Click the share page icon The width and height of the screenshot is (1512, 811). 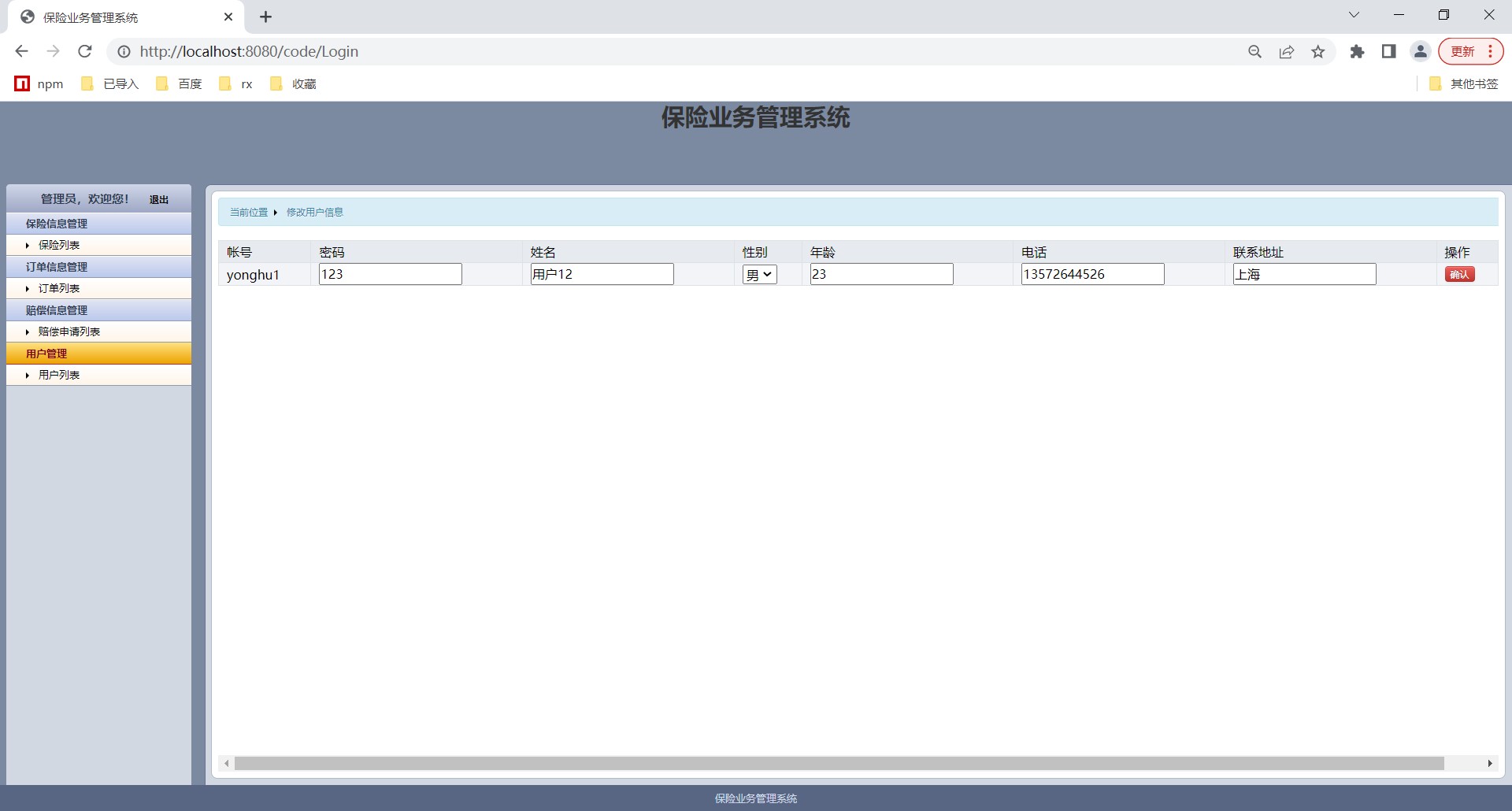[1286, 51]
